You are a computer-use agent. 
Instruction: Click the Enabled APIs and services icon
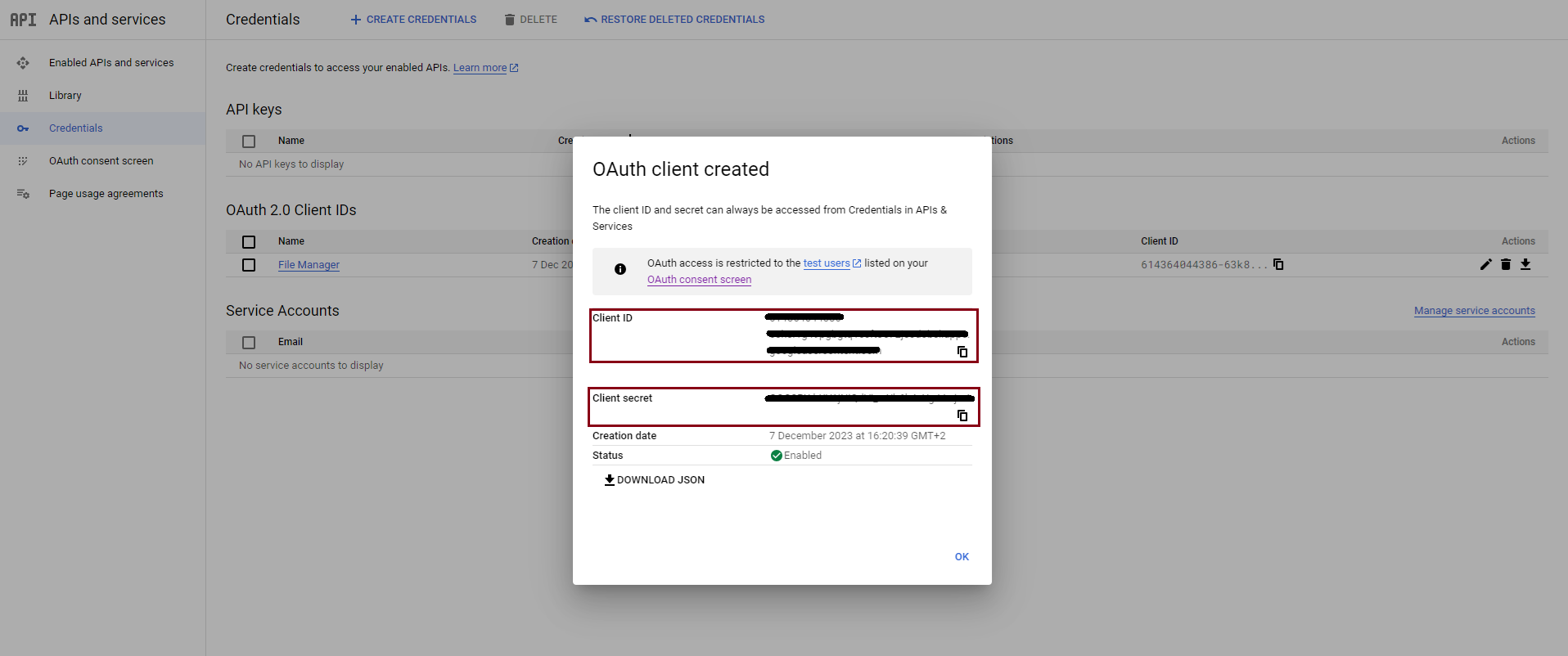(23, 63)
